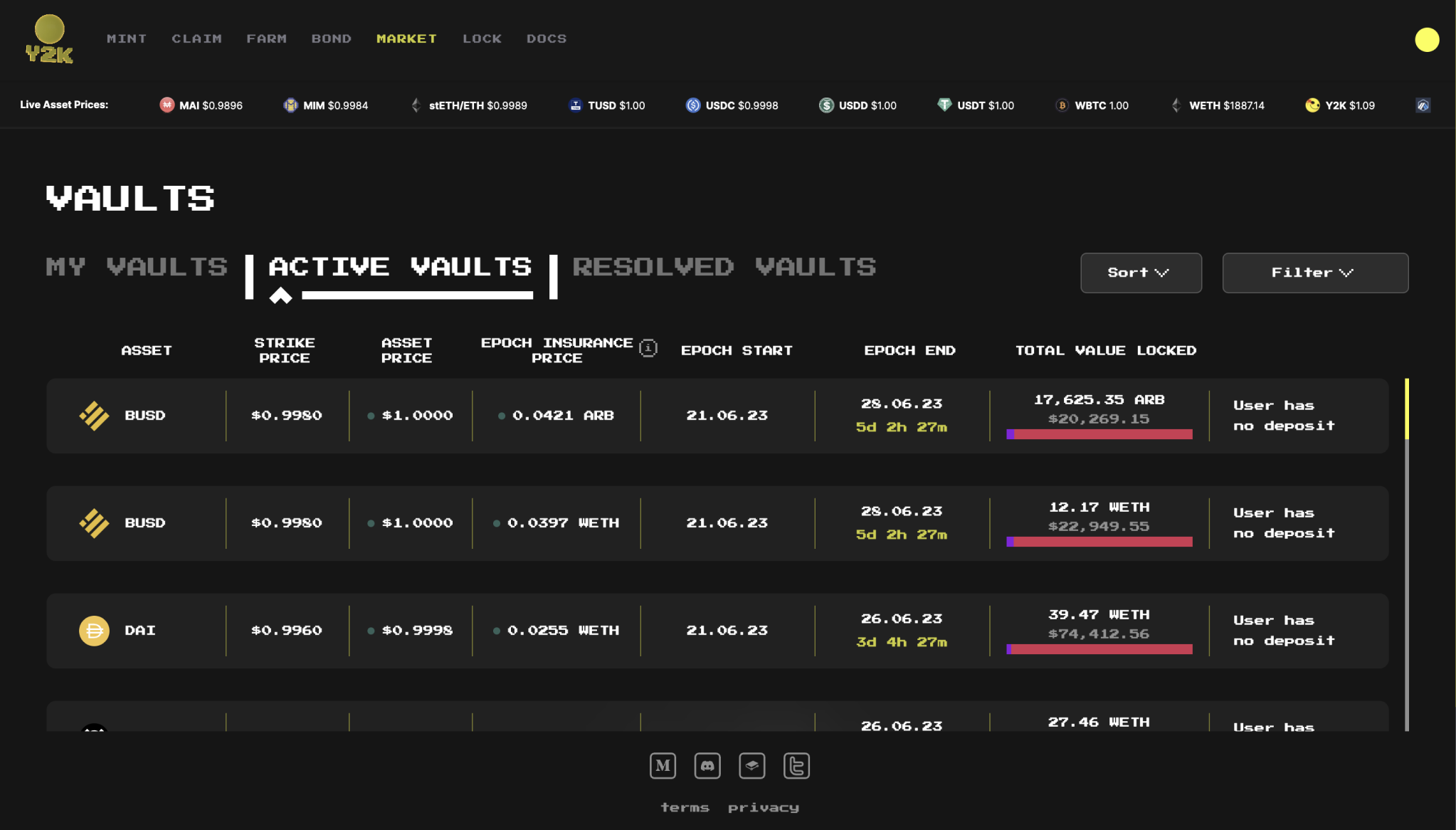This screenshot has width=1456, height=830.
Task: Switch to MY VAULTS tab
Action: point(137,267)
